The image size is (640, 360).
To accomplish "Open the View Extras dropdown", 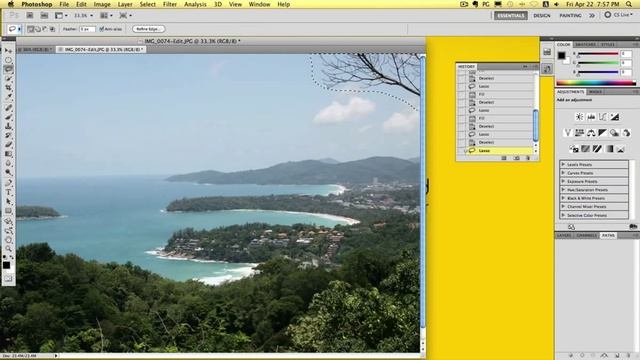I will [61, 16].
